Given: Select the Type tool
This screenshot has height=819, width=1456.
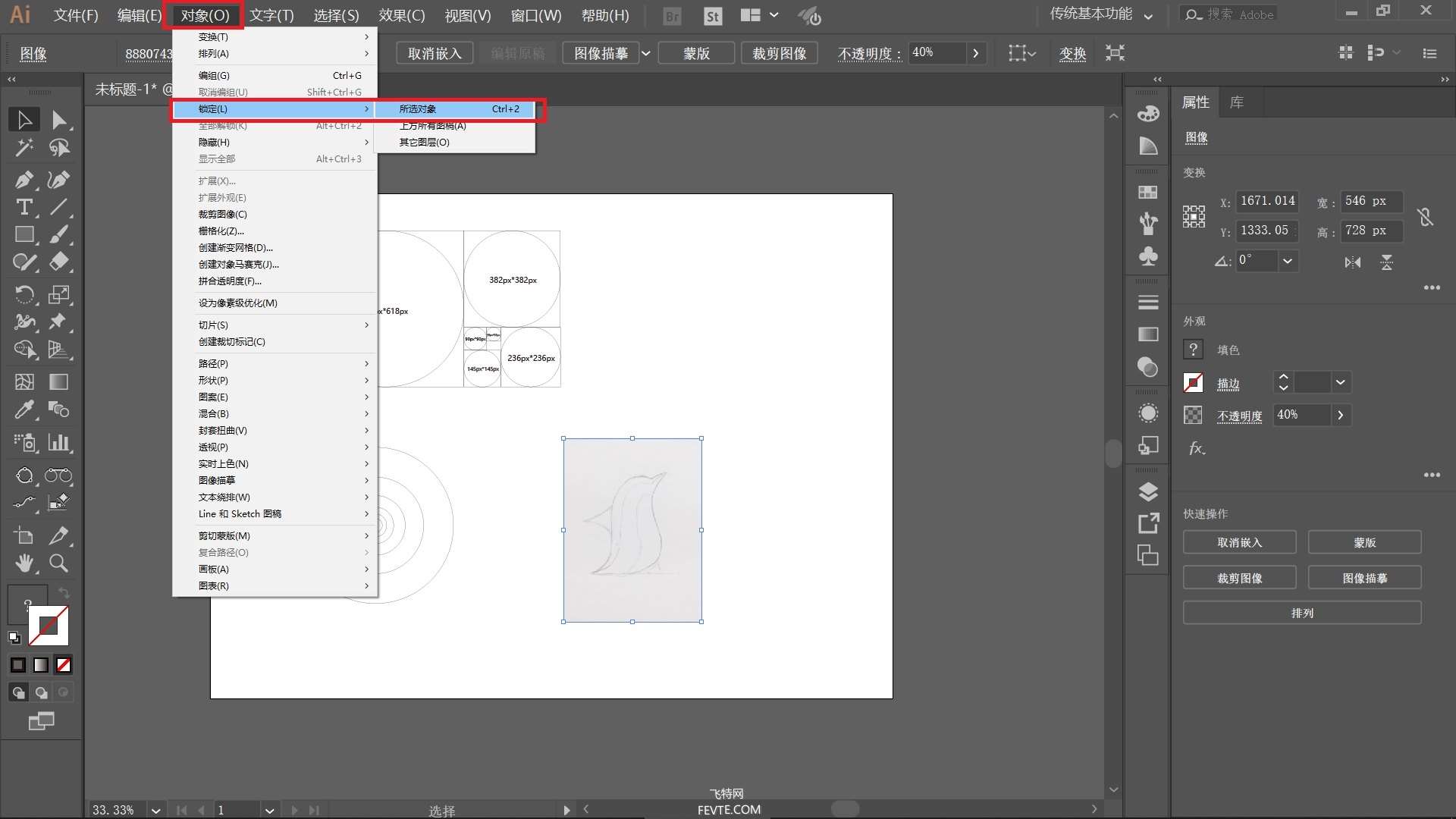Looking at the screenshot, I should coord(24,207).
